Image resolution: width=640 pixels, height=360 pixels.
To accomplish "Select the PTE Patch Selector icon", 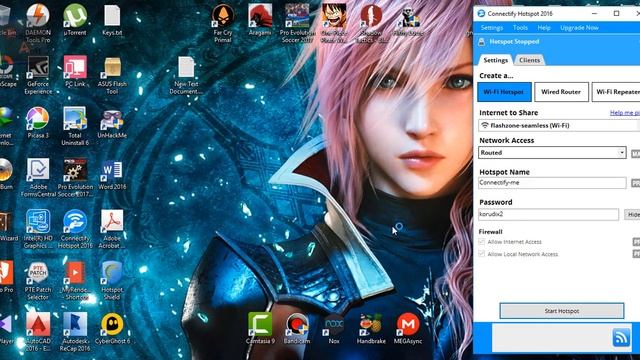I will coord(38,281).
